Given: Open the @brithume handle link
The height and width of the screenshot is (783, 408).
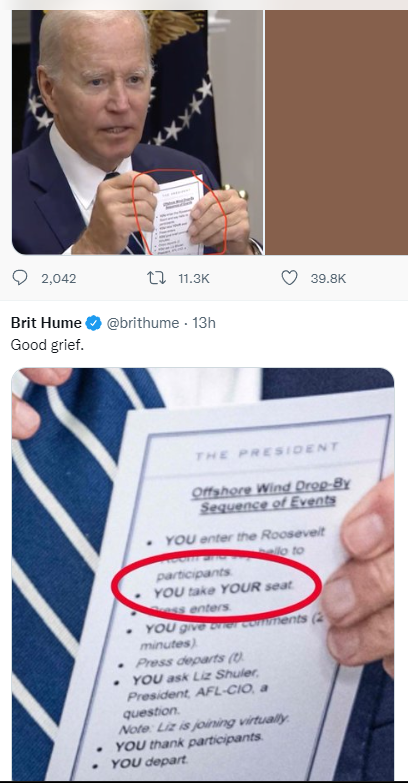Looking at the screenshot, I should (142, 323).
